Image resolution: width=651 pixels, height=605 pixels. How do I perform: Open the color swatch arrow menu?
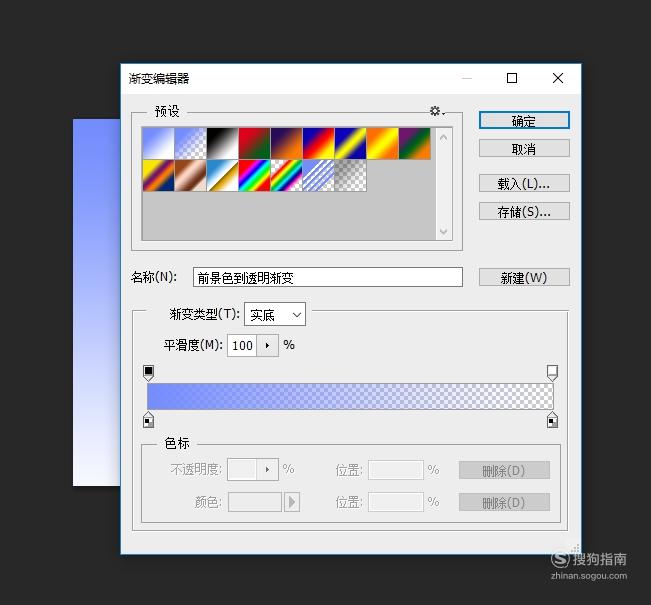coord(292,502)
